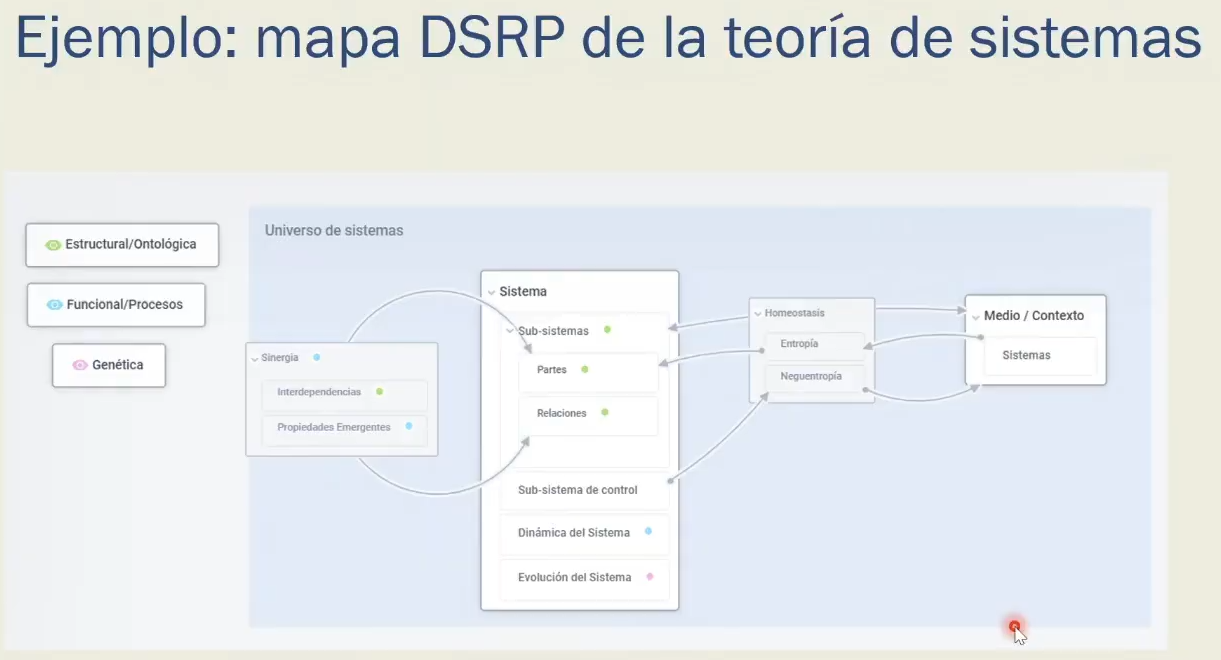This screenshot has width=1221, height=660.
Task: Click the green dot next to Sub-sistemas
Action: 607,329
